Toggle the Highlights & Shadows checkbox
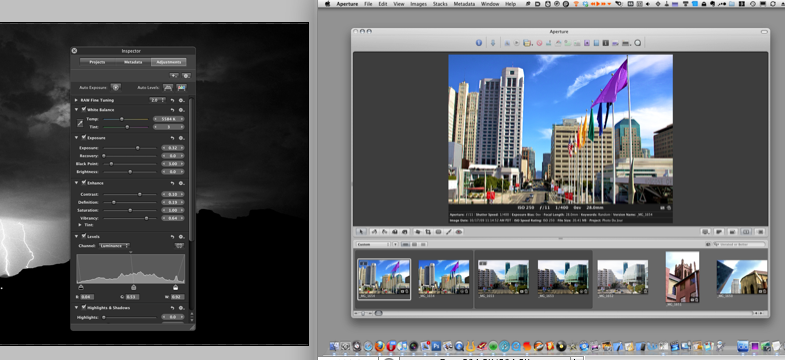This screenshot has height=360, width=785. click(x=84, y=307)
